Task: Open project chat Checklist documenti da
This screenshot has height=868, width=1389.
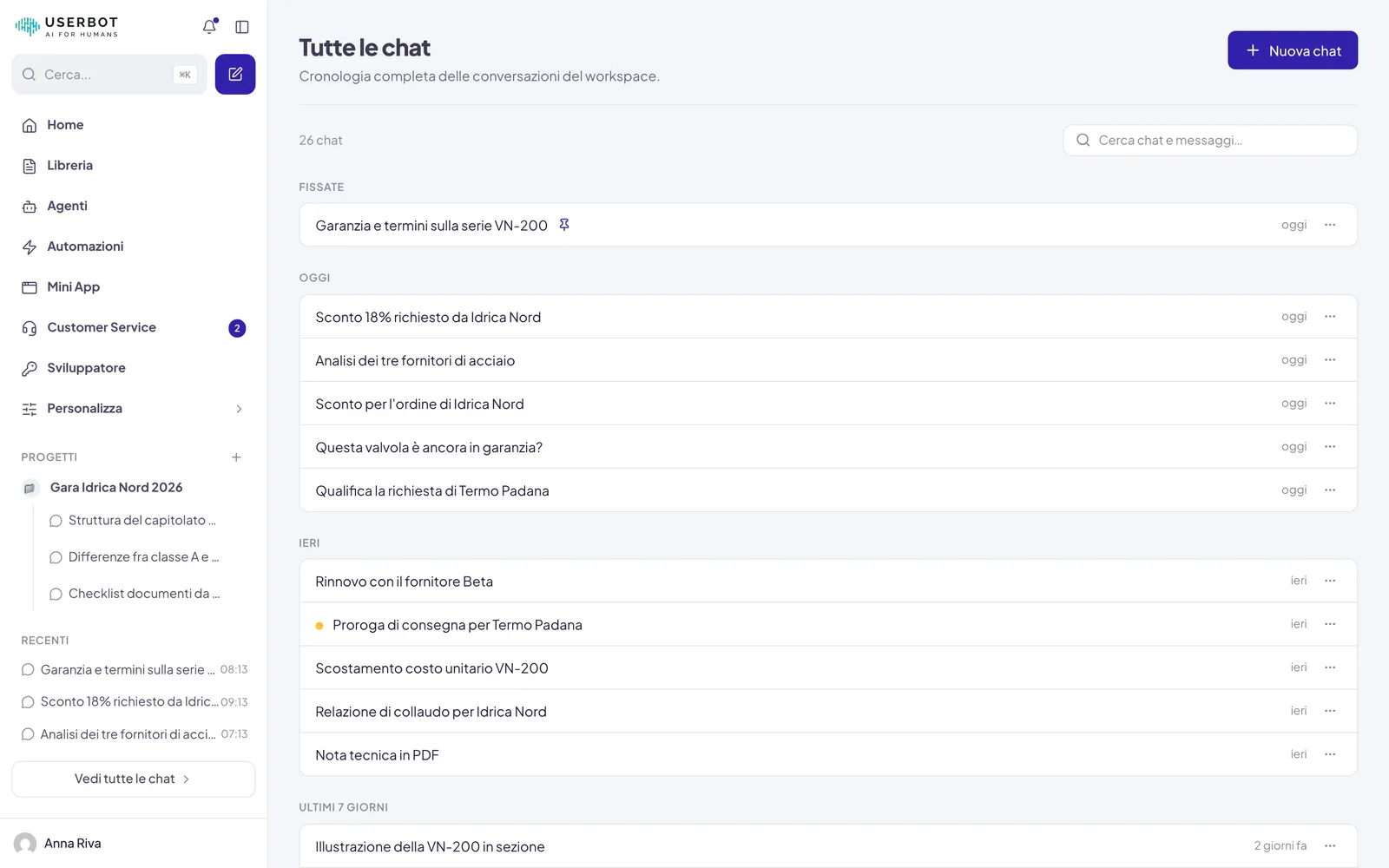Action: (143, 594)
